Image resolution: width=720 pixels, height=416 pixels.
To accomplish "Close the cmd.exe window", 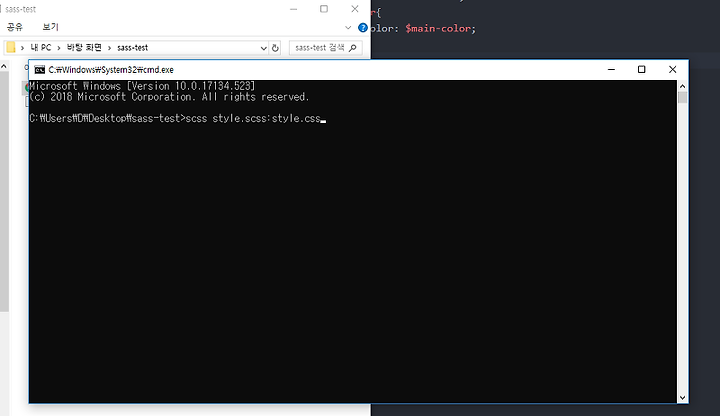I will (x=672, y=69).
